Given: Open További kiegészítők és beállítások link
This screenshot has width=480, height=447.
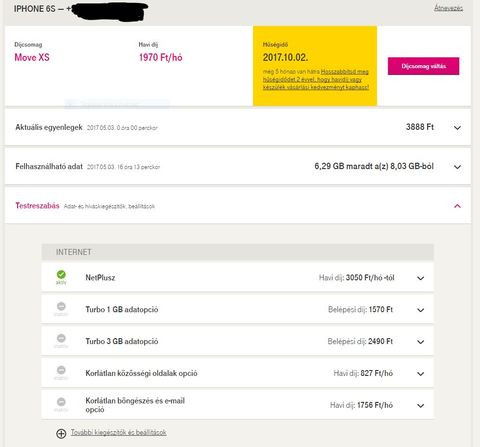Looking at the screenshot, I should tap(119, 433).
